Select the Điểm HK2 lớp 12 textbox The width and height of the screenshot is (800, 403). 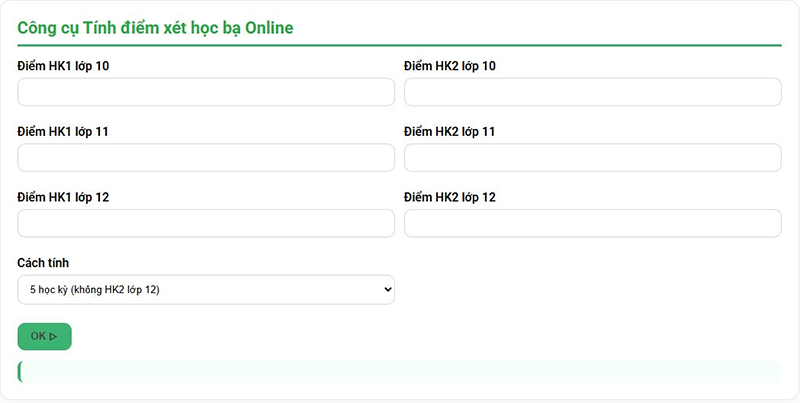pyautogui.click(x=592, y=223)
